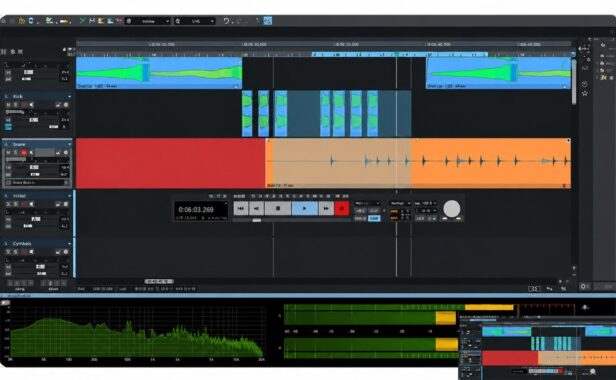Select the orange Snare audio clip
The width and height of the screenshot is (616, 380).
[418, 163]
